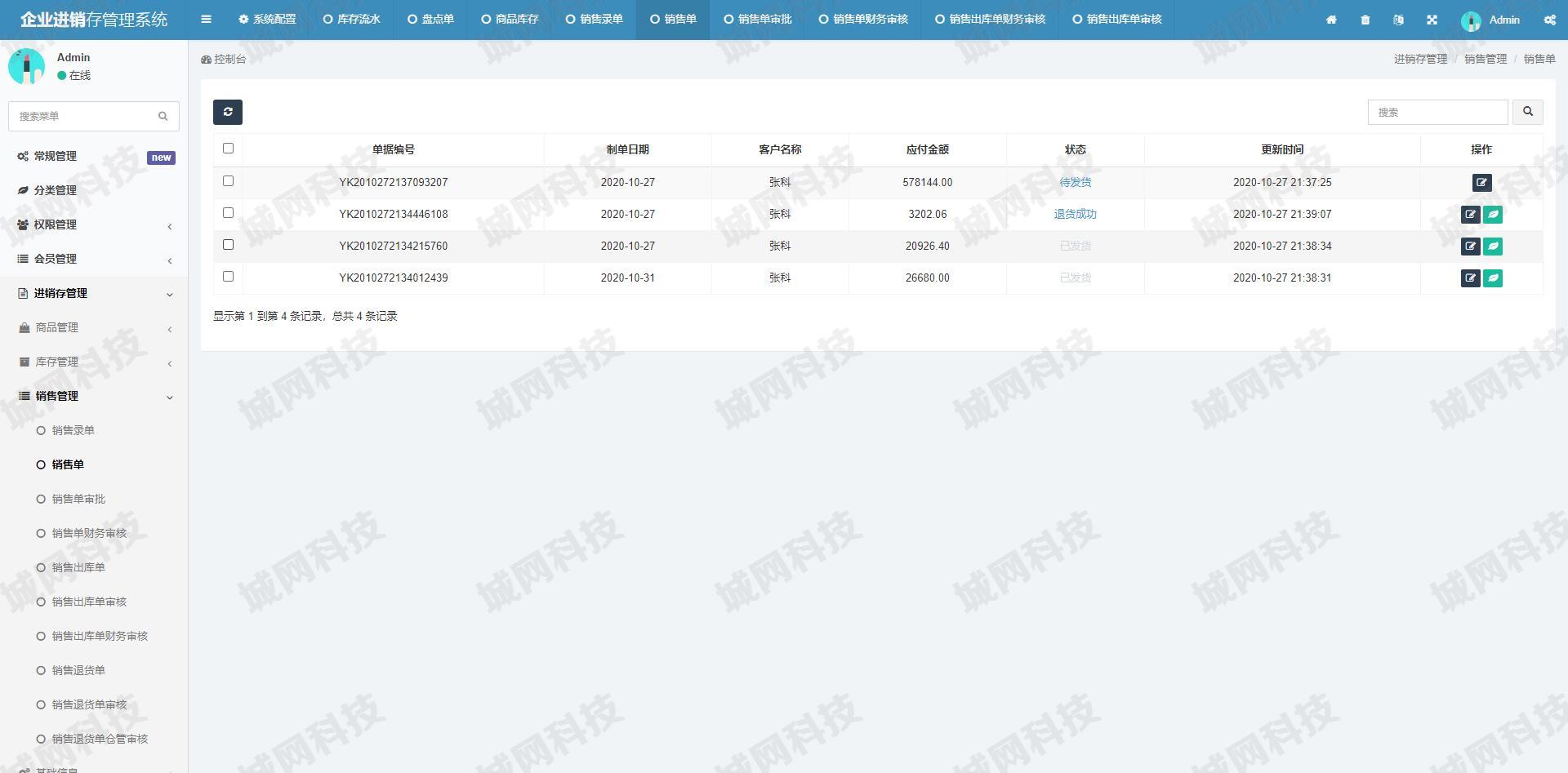
Task: Click the 退货成功 status link
Action: [1075, 215]
